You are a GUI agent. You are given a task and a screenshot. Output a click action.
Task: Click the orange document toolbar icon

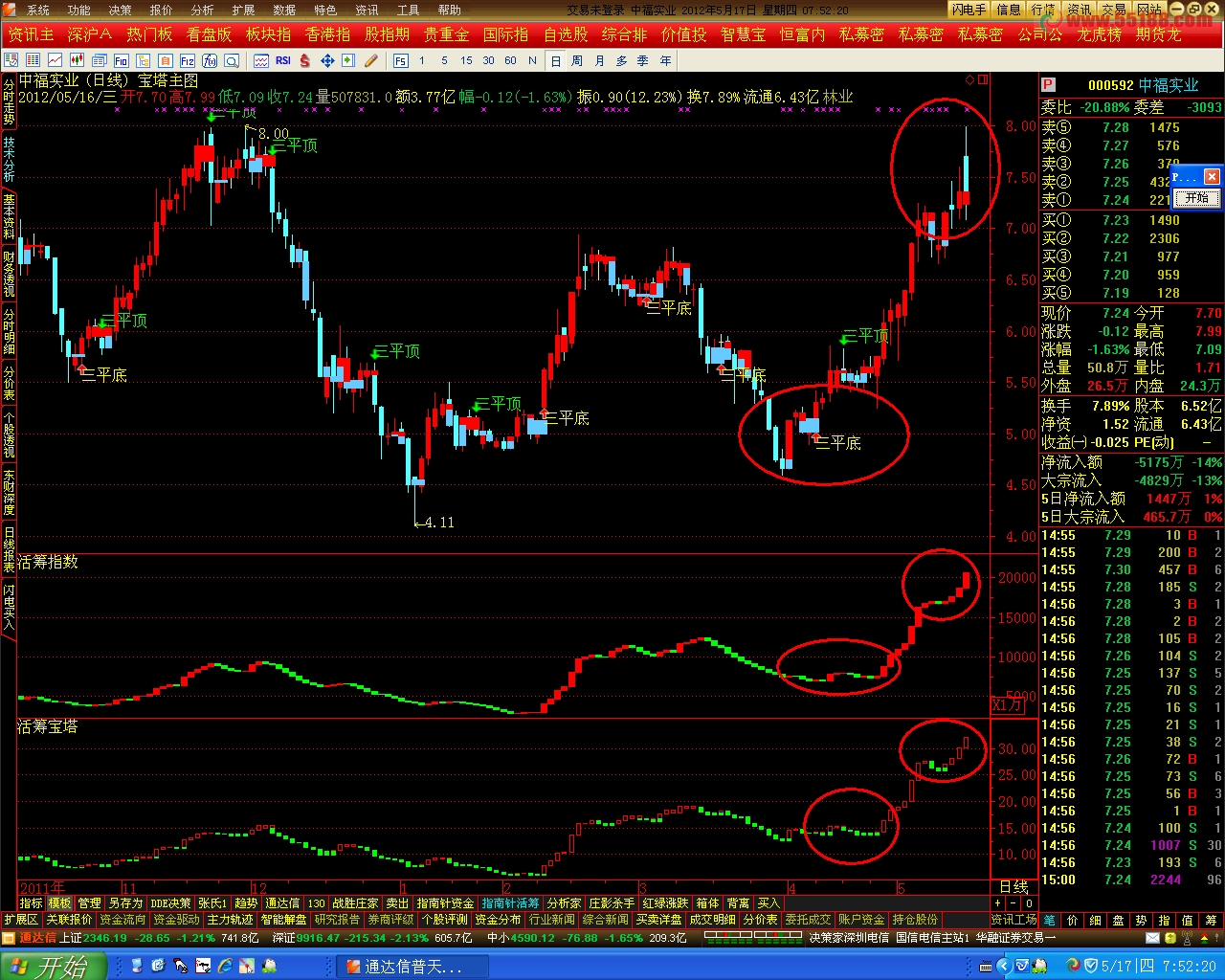[x=164, y=60]
